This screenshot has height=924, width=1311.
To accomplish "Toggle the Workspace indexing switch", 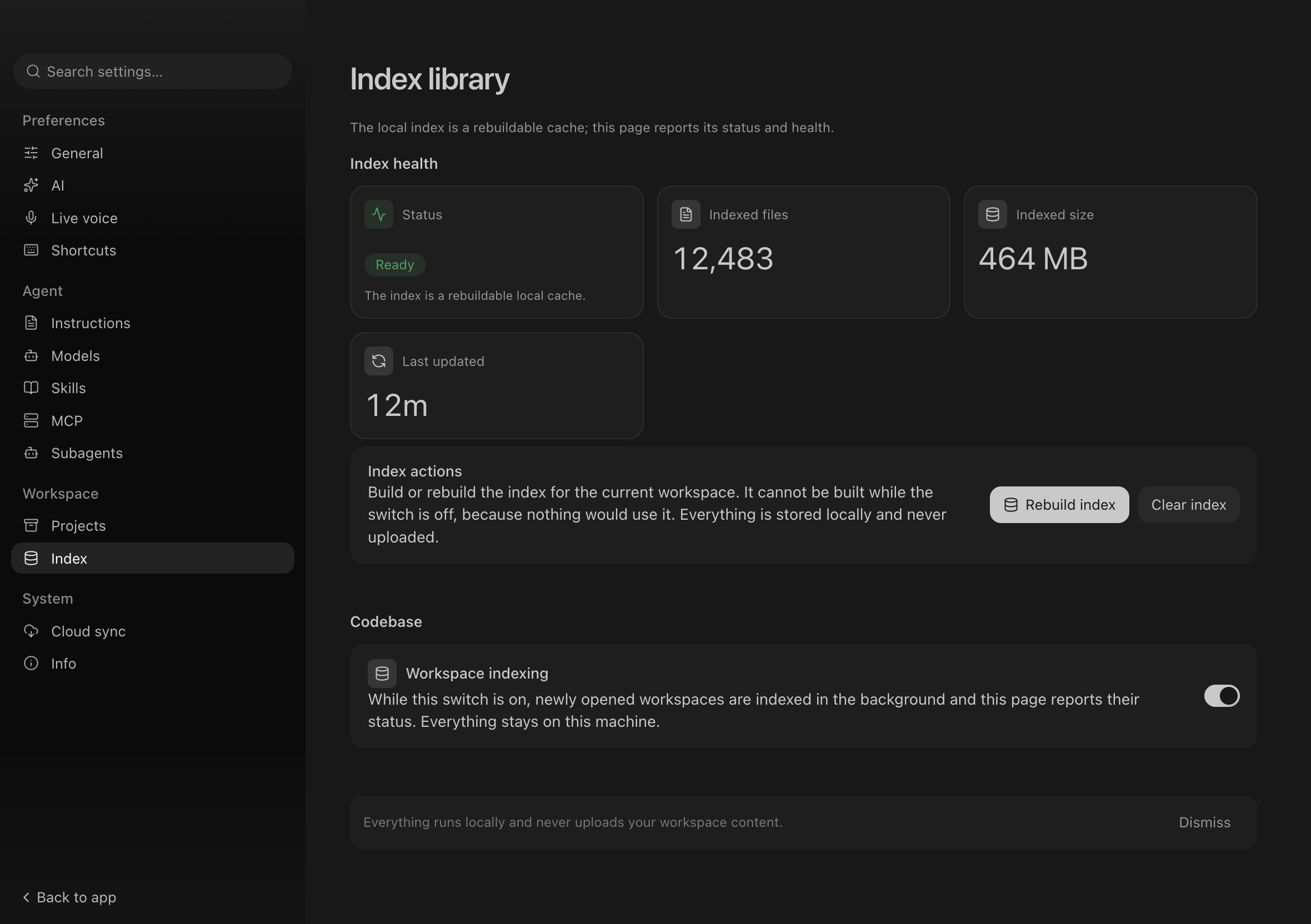I will (x=1222, y=696).
